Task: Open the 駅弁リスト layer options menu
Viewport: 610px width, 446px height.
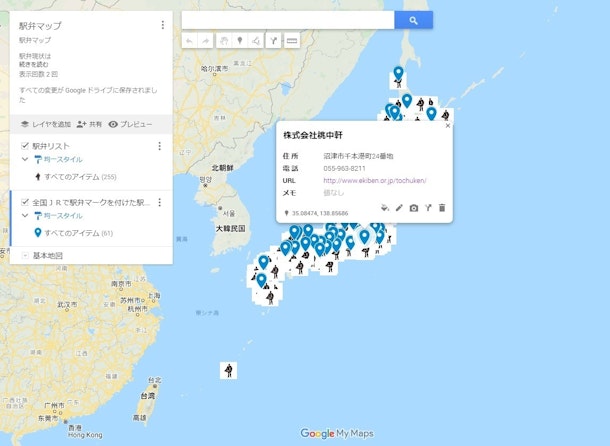Action: click(x=159, y=146)
